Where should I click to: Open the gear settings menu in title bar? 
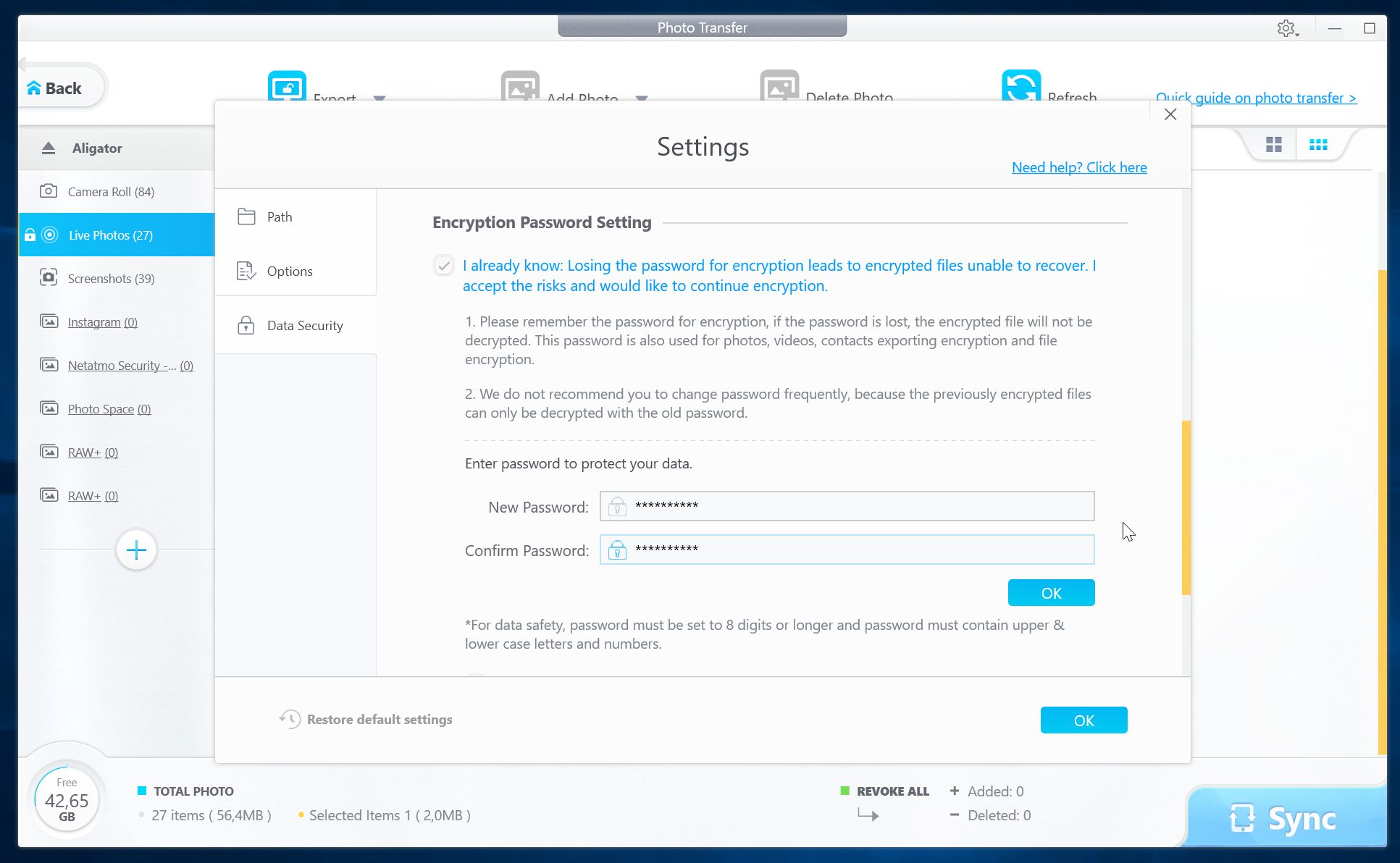[1287, 28]
